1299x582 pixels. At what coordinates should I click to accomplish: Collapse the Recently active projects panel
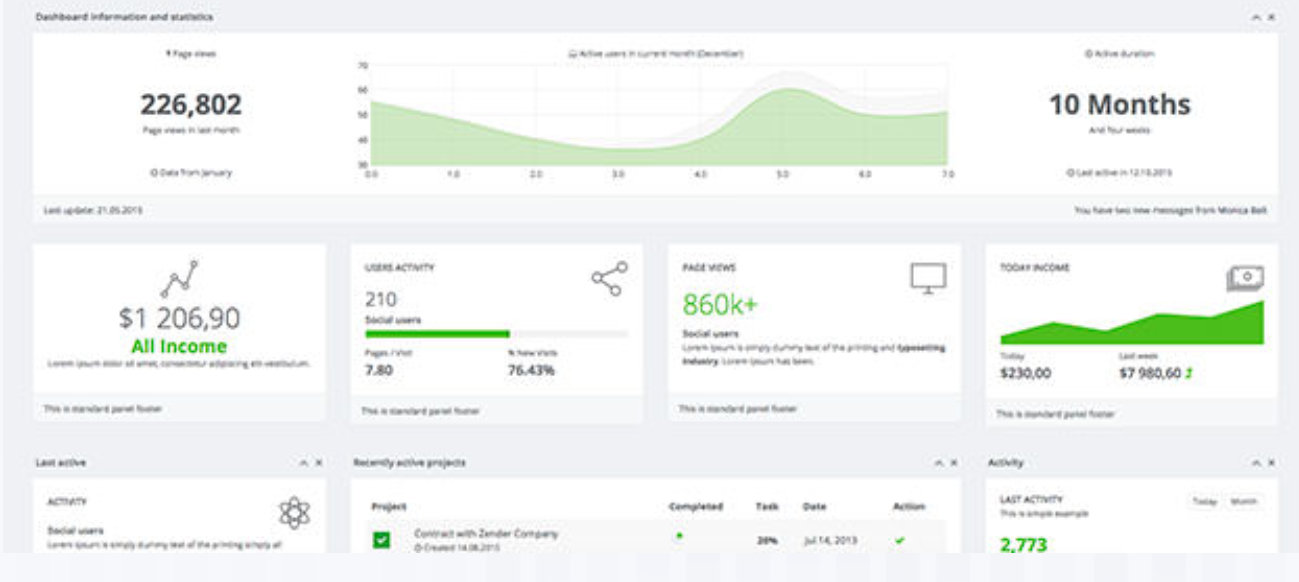[939, 463]
